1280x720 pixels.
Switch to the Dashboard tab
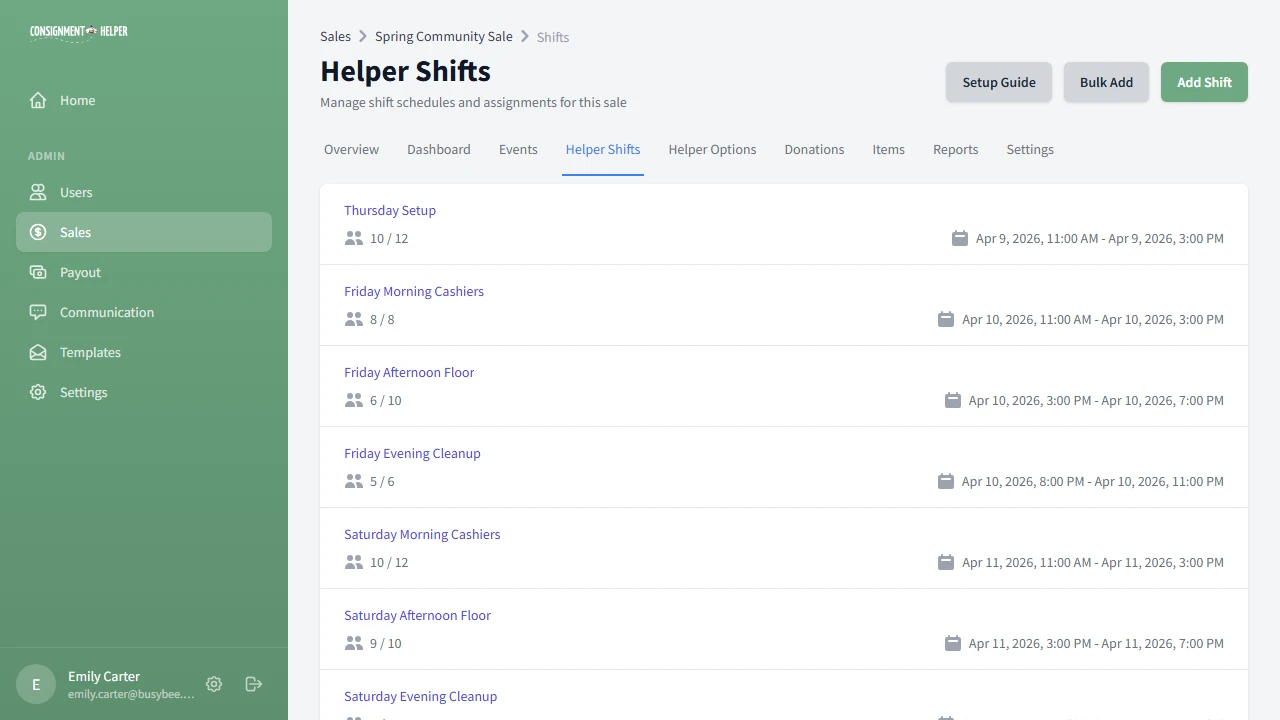click(438, 149)
